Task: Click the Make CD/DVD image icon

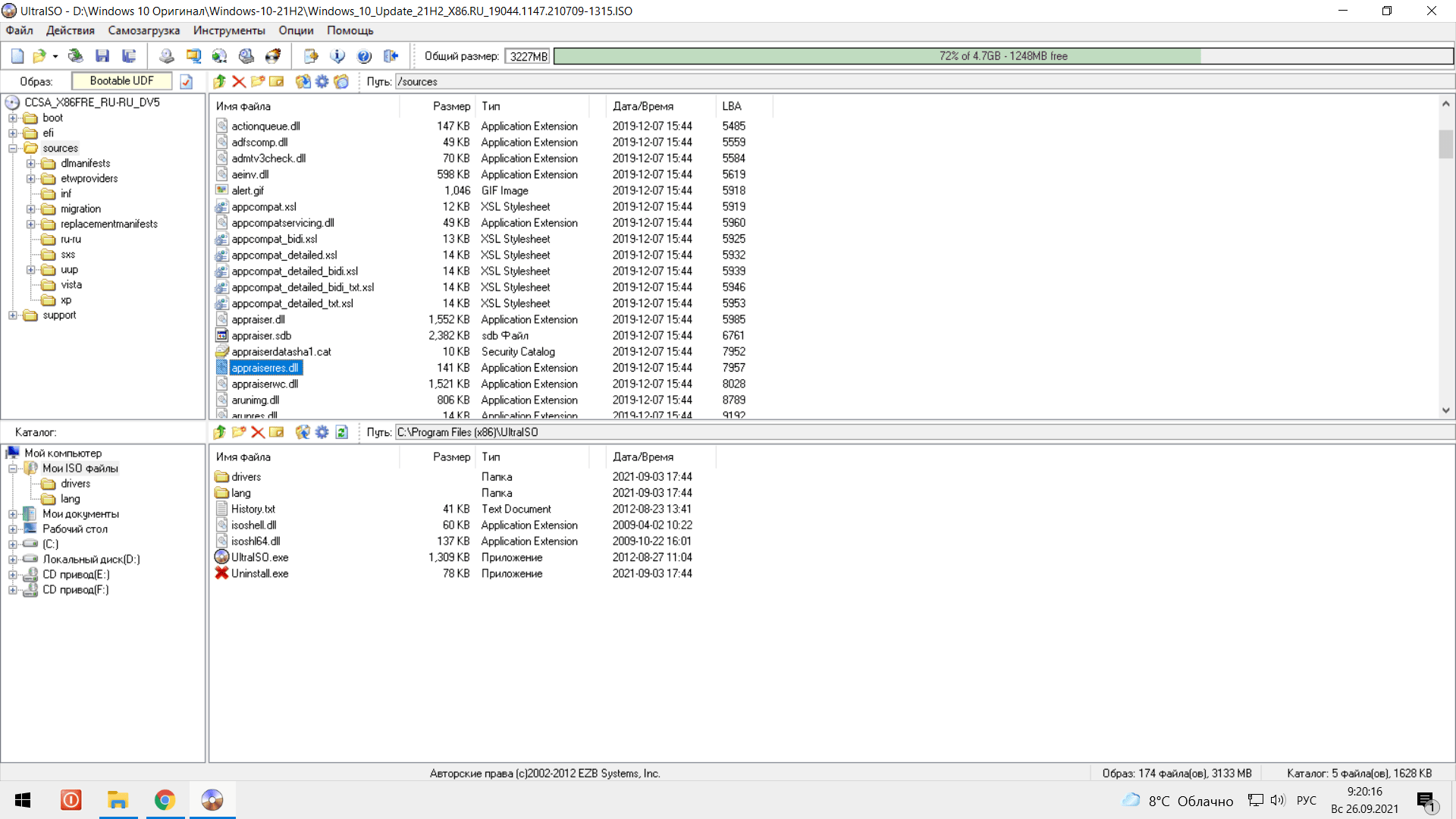Action: [x=167, y=56]
